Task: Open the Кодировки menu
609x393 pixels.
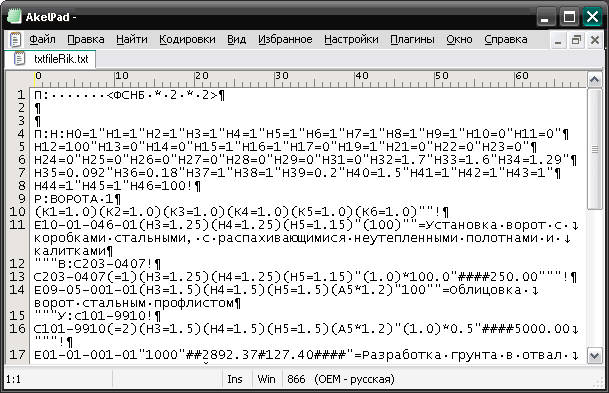Action: [187, 40]
